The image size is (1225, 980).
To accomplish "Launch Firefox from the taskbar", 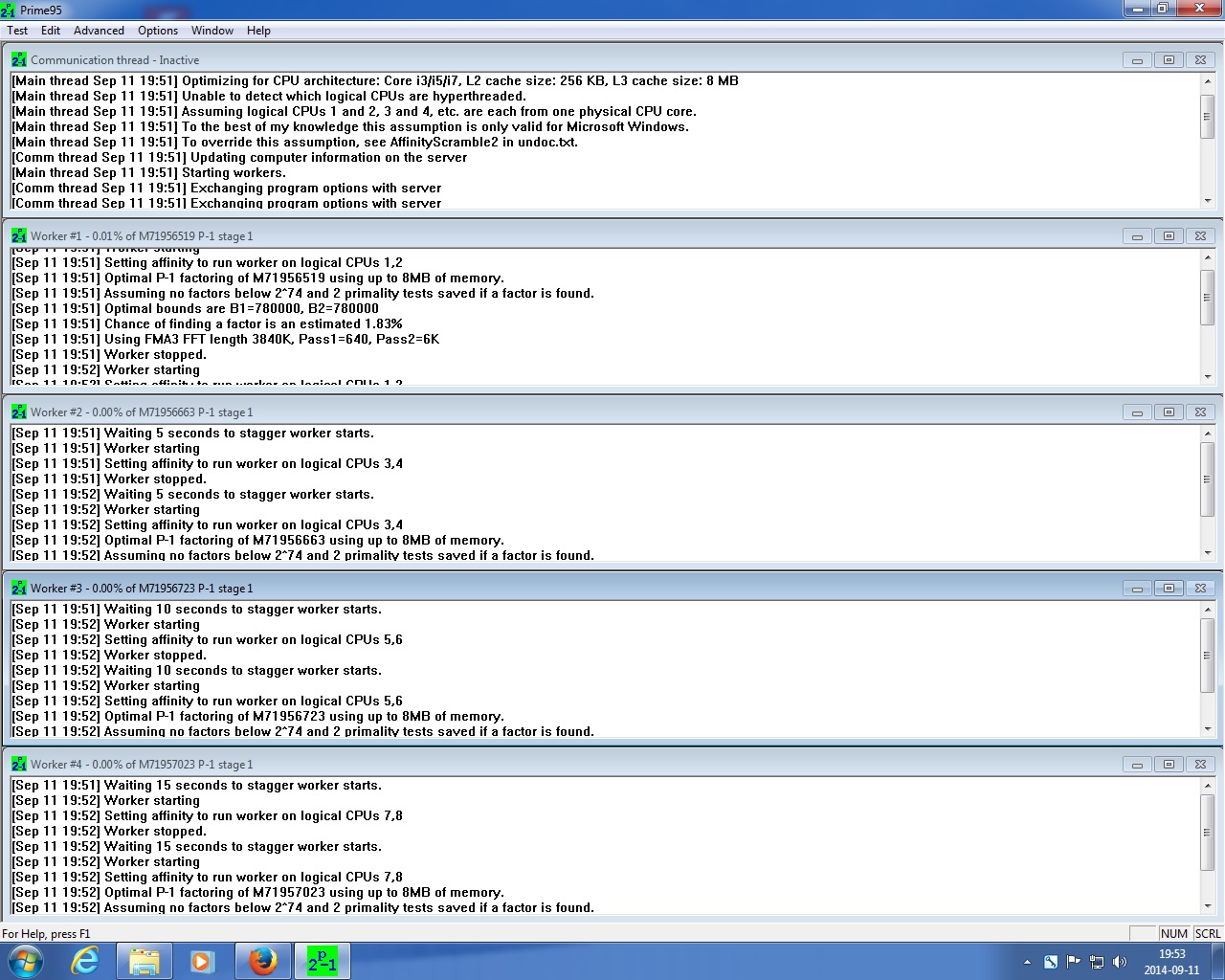I will pos(262,961).
